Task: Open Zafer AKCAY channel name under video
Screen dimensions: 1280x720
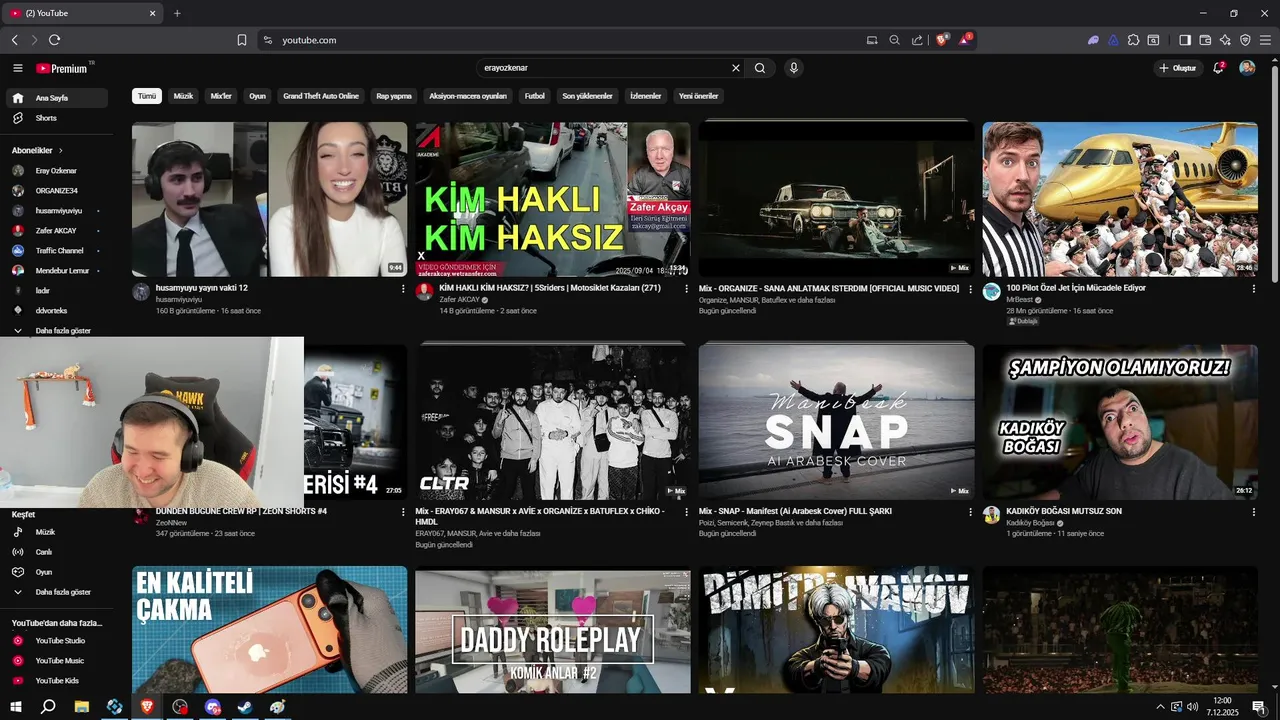Action: click(x=460, y=300)
